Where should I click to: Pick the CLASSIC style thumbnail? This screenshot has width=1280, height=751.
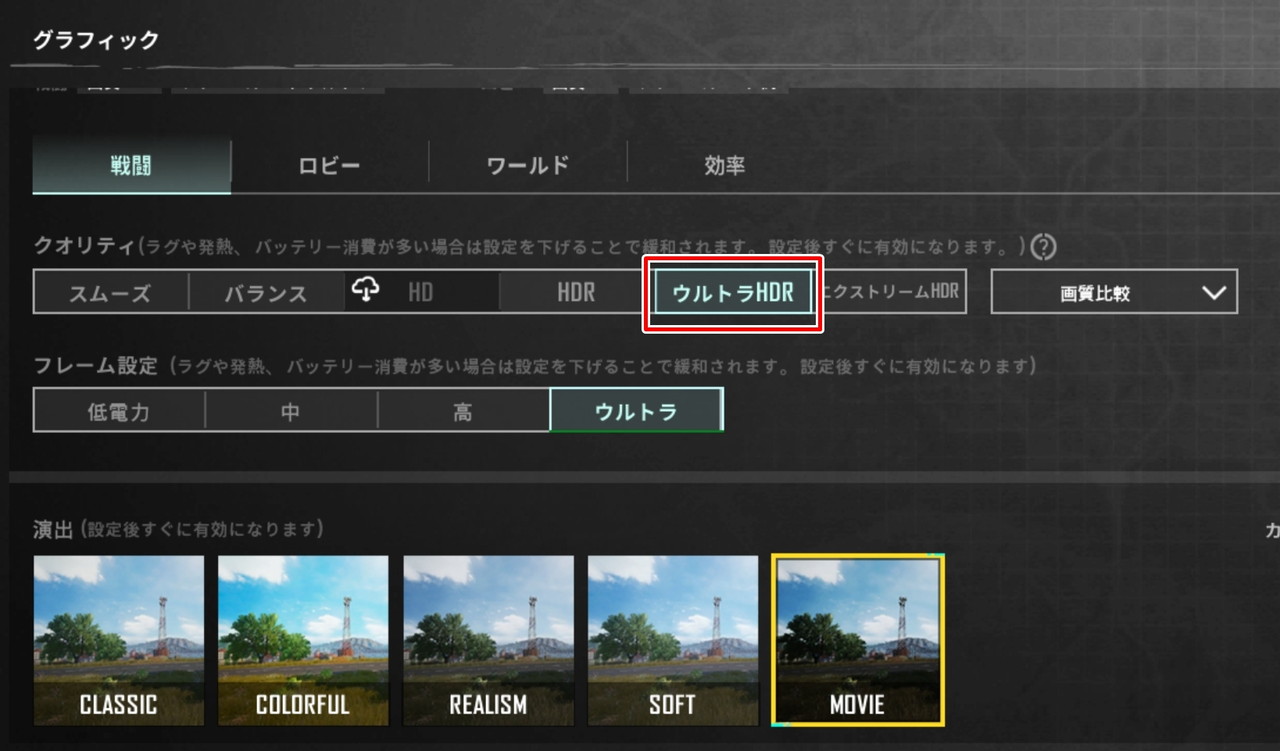pyautogui.click(x=119, y=640)
